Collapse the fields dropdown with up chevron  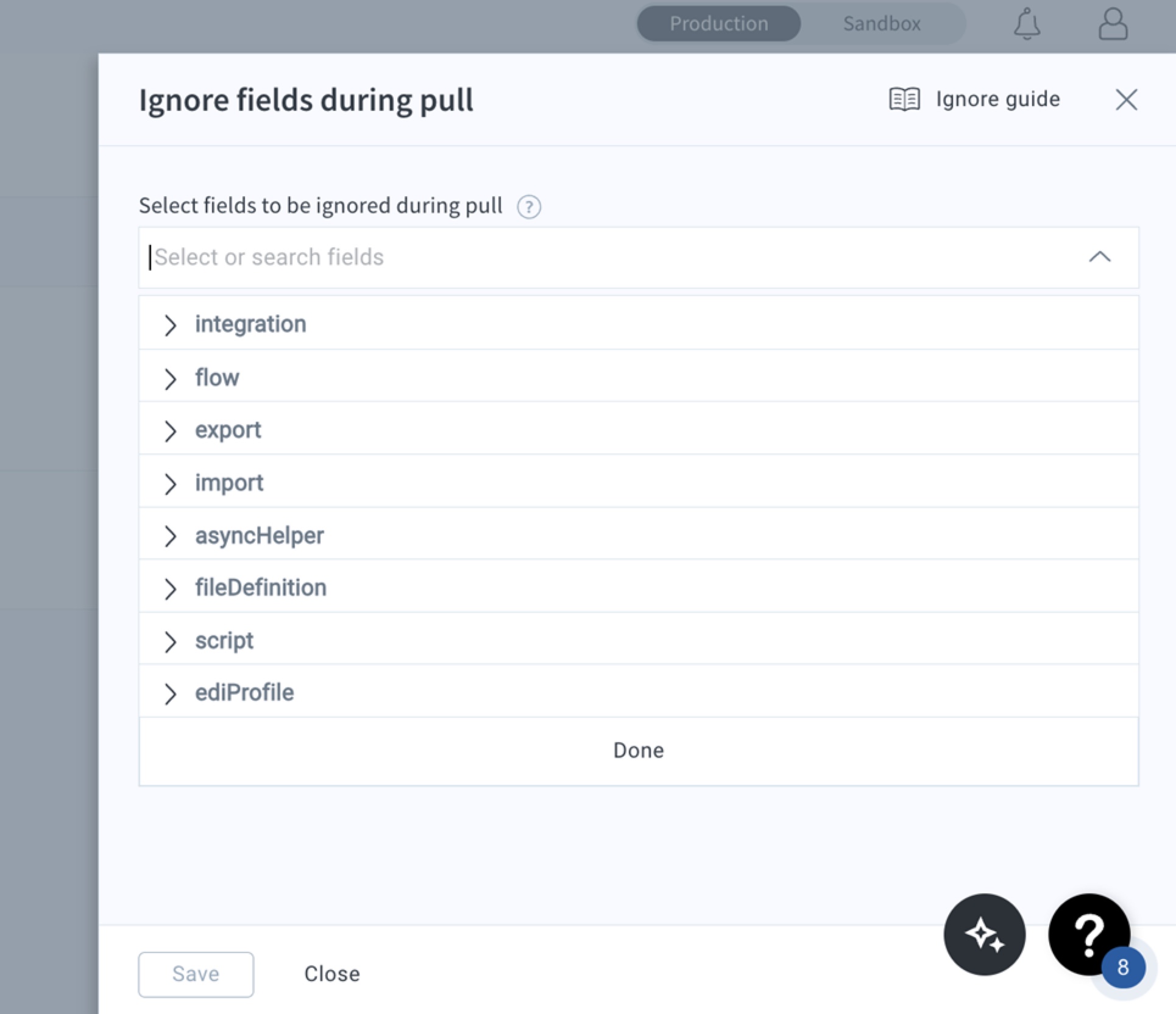click(x=1099, y=257)
